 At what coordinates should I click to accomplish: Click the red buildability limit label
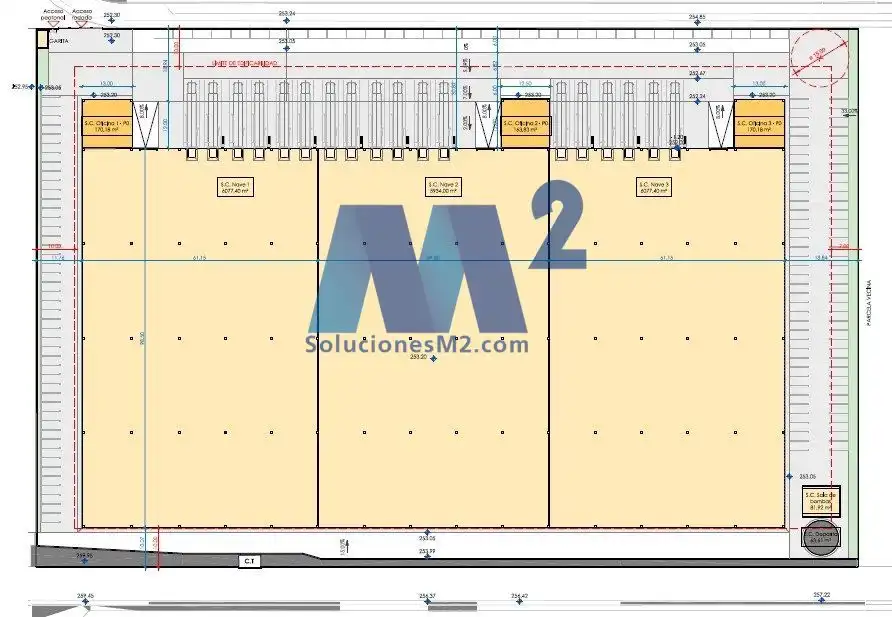245,63
